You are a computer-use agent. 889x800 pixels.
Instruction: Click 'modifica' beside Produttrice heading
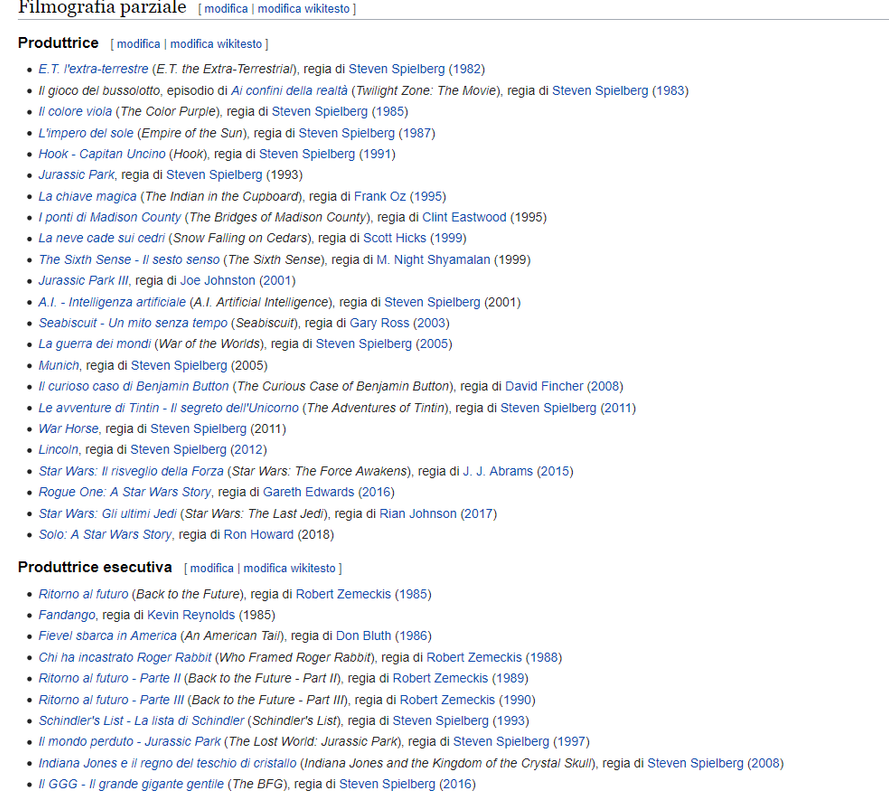pos(138,44)
